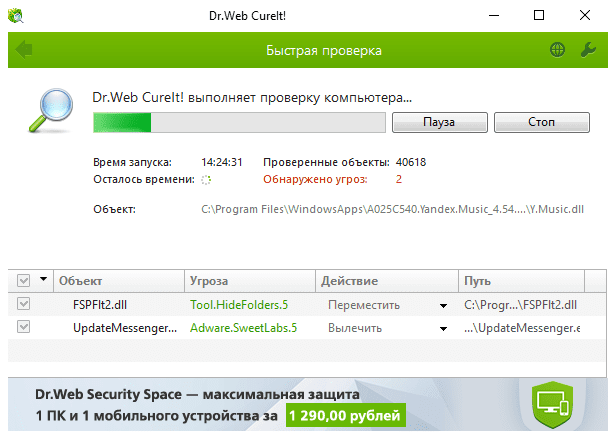Sort by the Угроза column header
Viewport: 616px width, 439px height.
tap(250, 281)
